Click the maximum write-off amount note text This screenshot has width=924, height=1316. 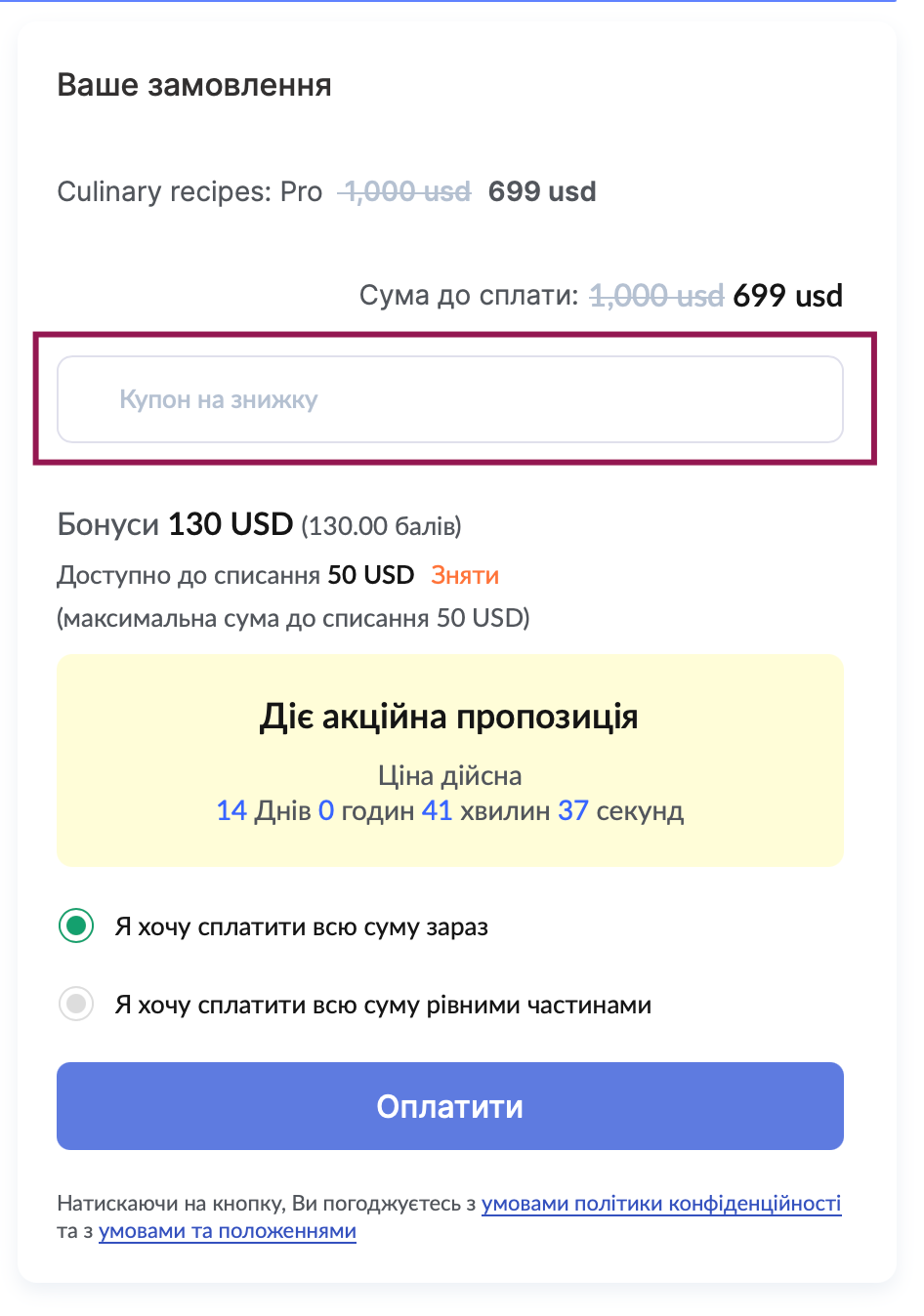tap(293, 618)
